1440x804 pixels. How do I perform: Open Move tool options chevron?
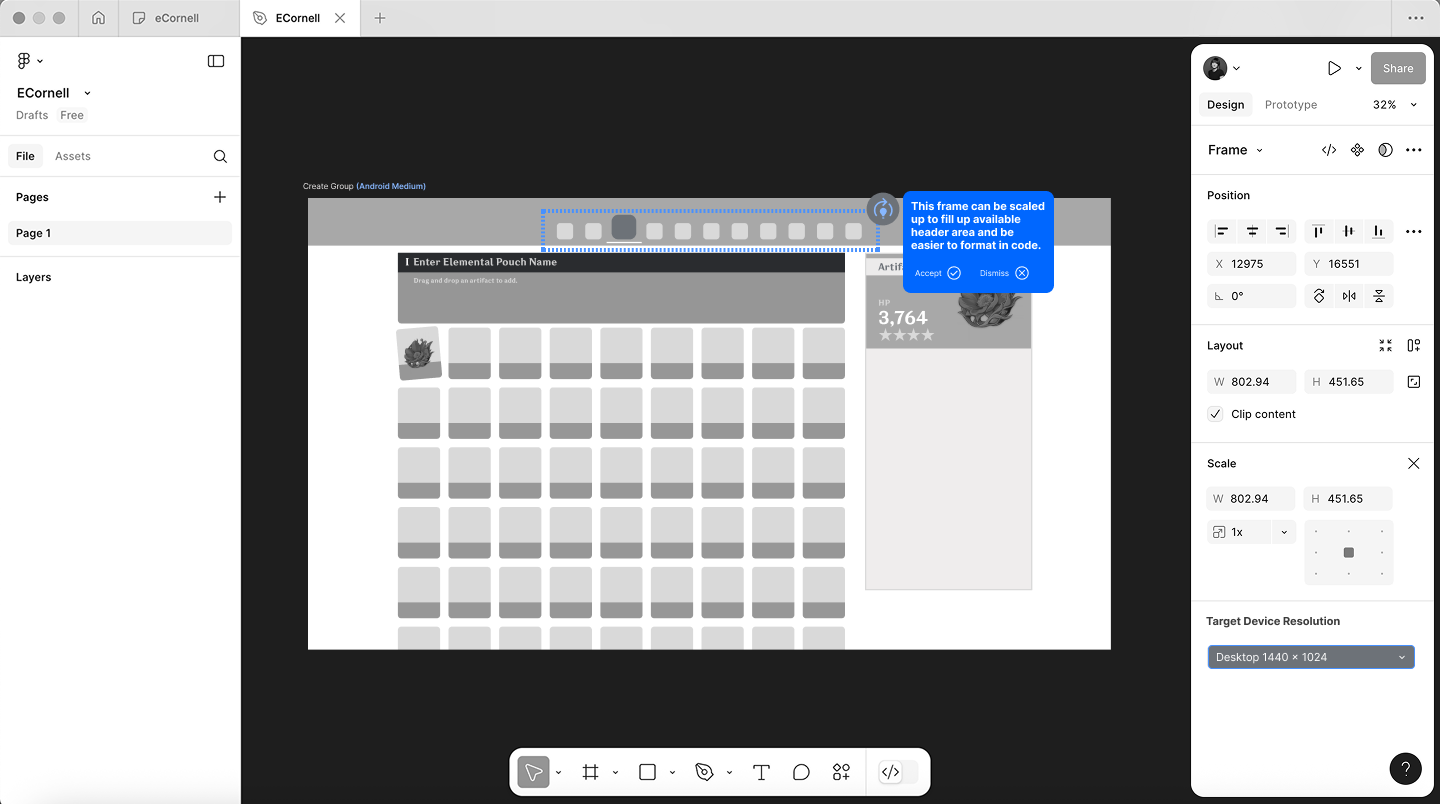[558, 772]
